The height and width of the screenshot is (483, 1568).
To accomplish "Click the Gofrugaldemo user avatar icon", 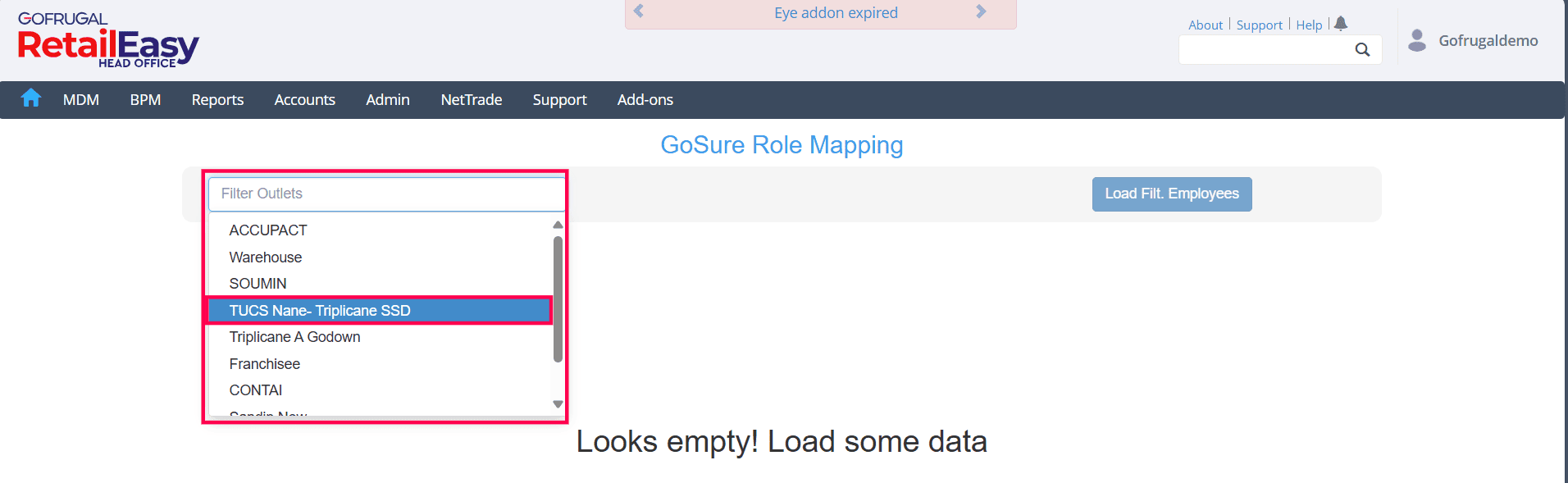I will (1416, 40).
